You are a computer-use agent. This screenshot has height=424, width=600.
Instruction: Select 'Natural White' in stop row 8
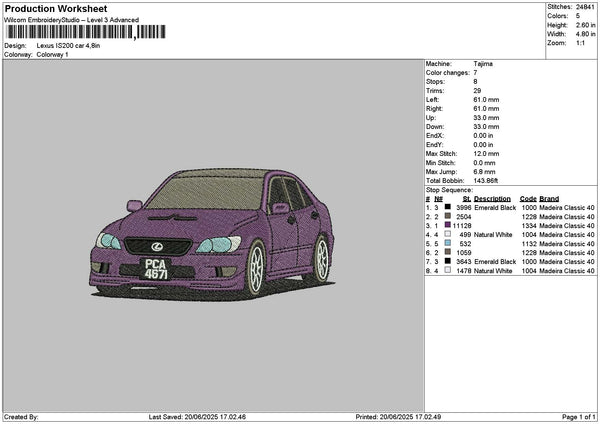(493, 271)
